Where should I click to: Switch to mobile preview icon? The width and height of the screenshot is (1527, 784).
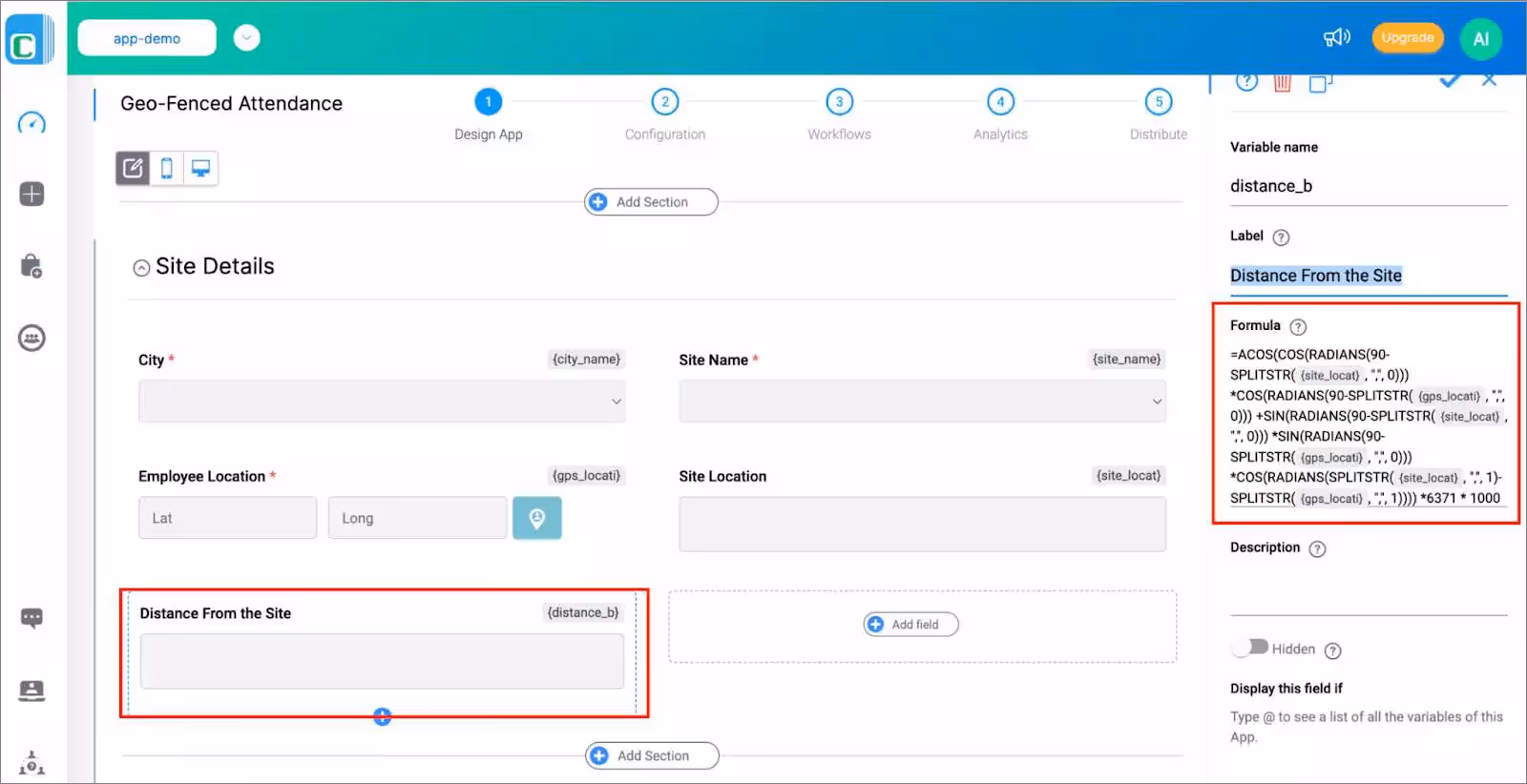pos(167,169)
